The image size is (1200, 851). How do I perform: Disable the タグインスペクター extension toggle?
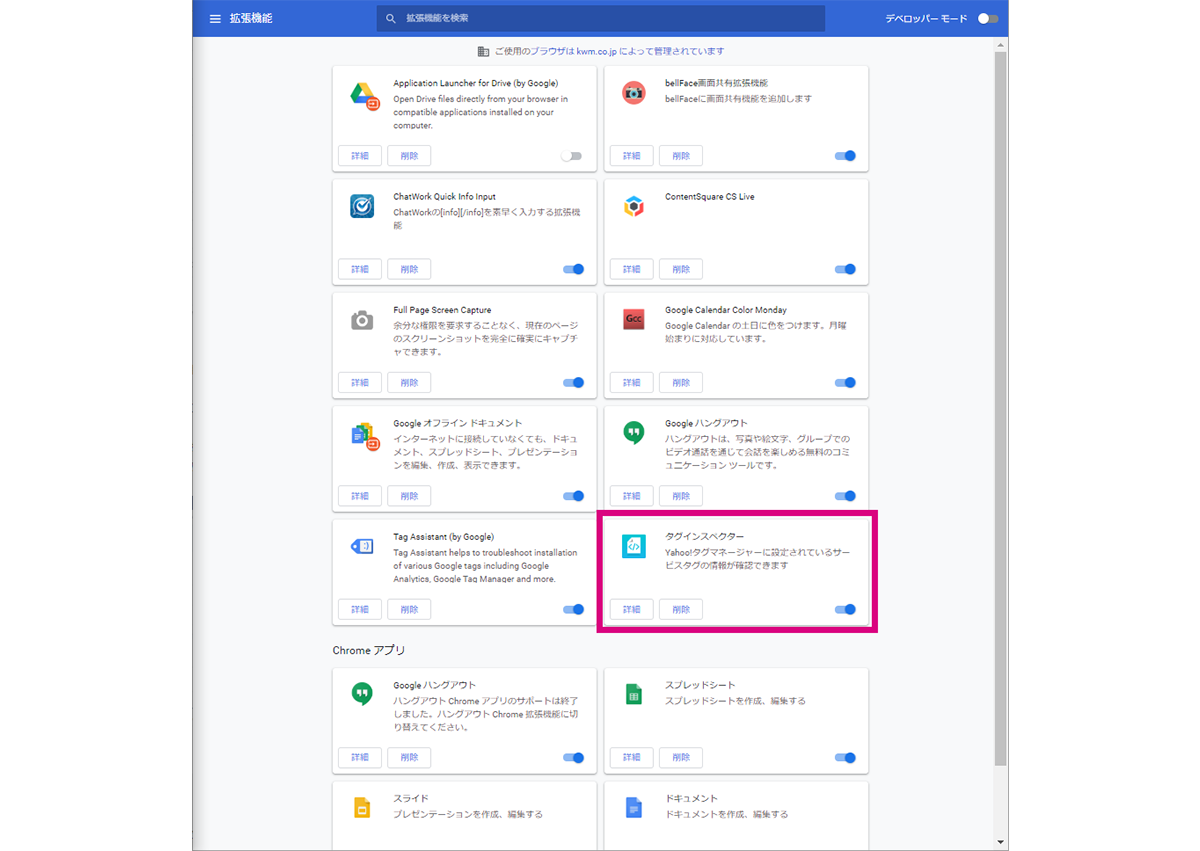point(845,609)
